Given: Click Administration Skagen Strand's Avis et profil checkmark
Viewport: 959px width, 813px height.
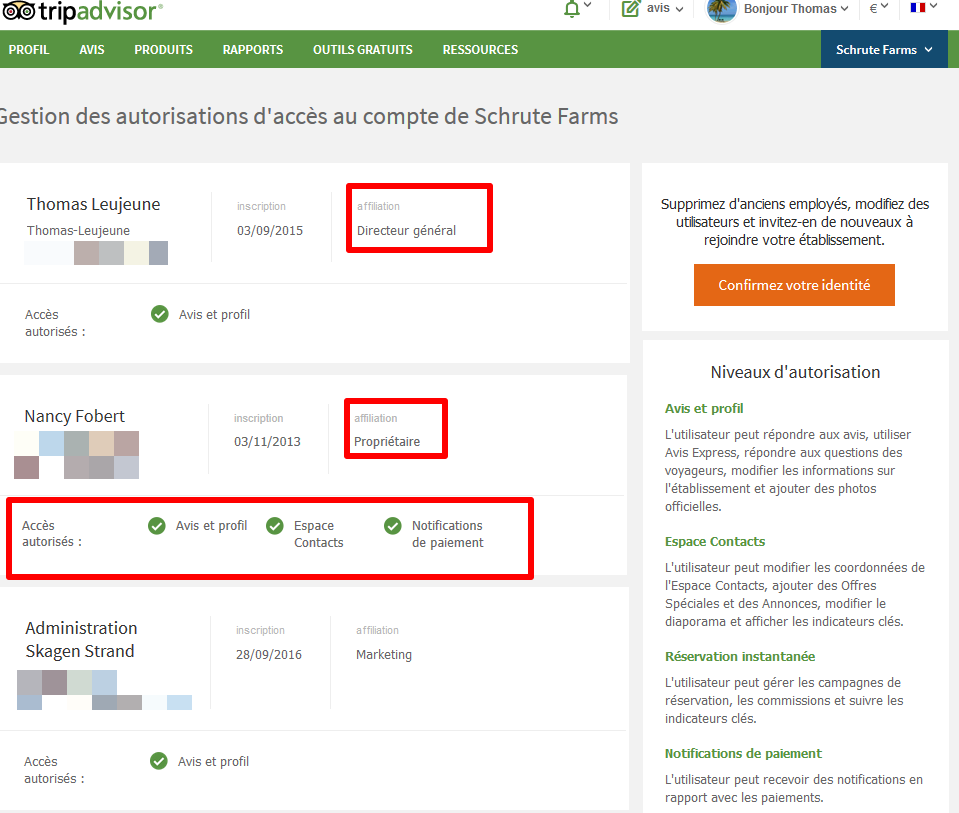Looking at the screenshot, I should (x=159, y=761).
